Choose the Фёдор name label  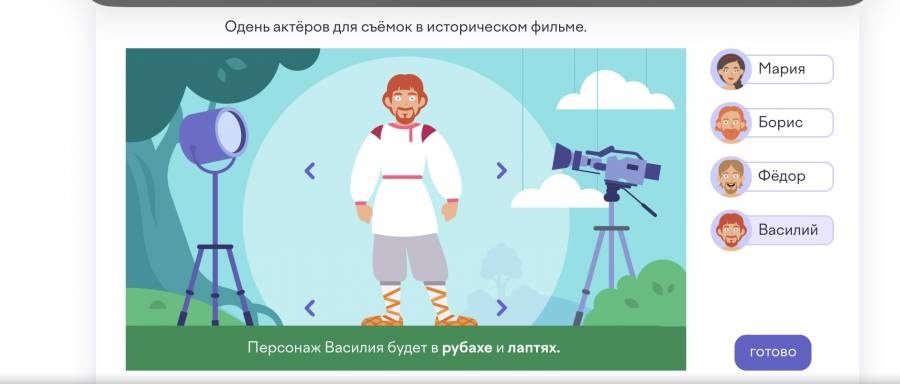[781, 176]
